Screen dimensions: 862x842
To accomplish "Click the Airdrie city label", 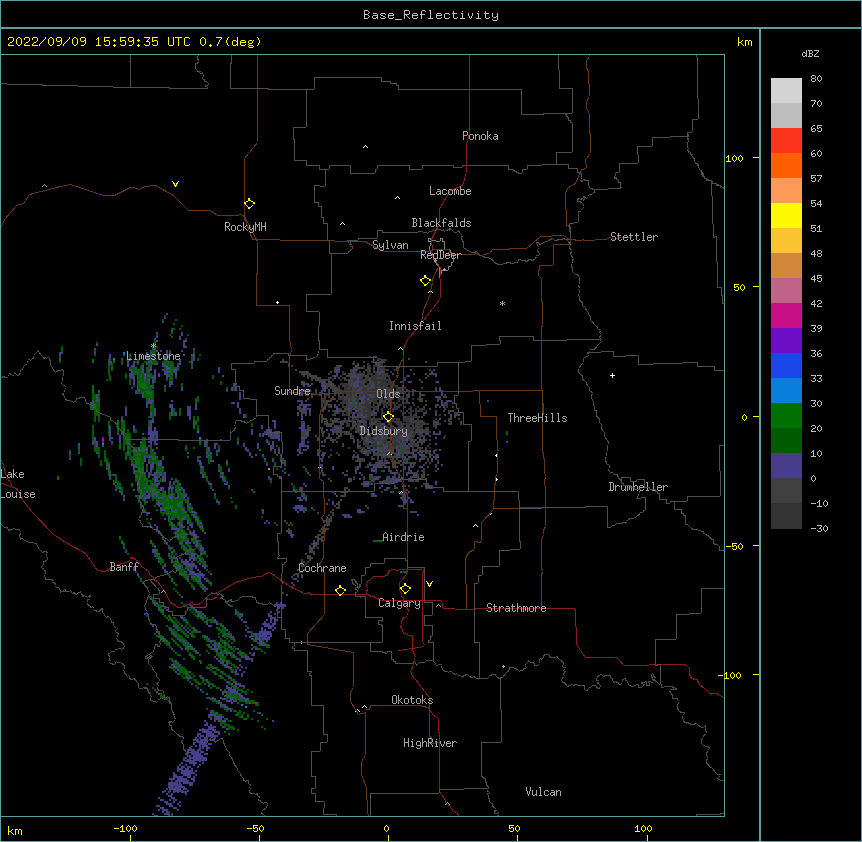I will [403, 537].
